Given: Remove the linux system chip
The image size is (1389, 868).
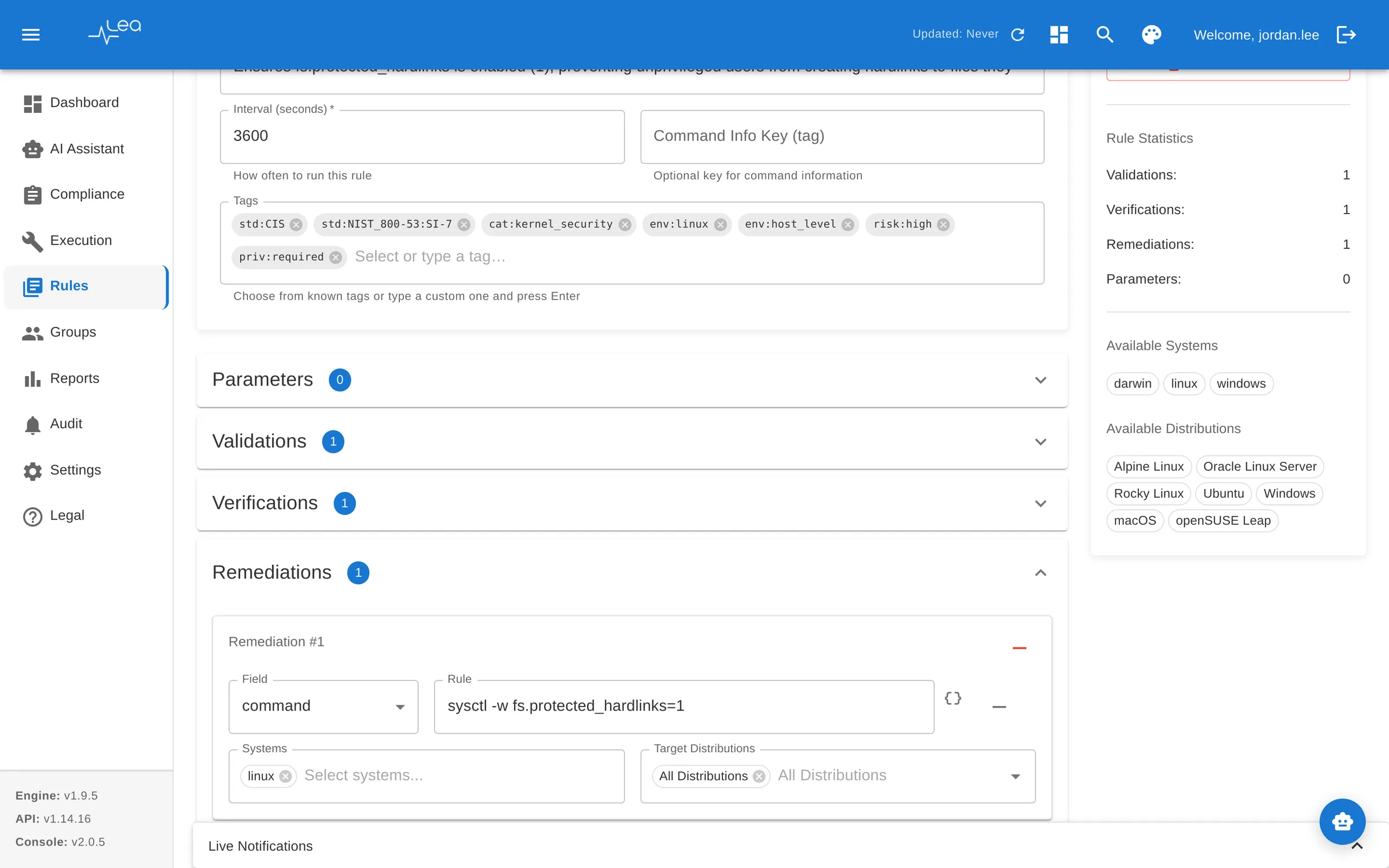Looking at the screenshot, I should tap(285, 776).
